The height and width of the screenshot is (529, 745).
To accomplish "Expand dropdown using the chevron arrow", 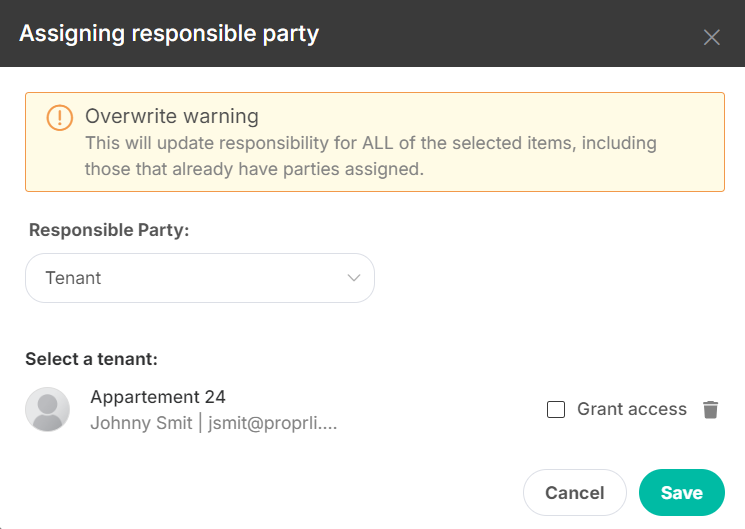I will [x=353, y=278].
